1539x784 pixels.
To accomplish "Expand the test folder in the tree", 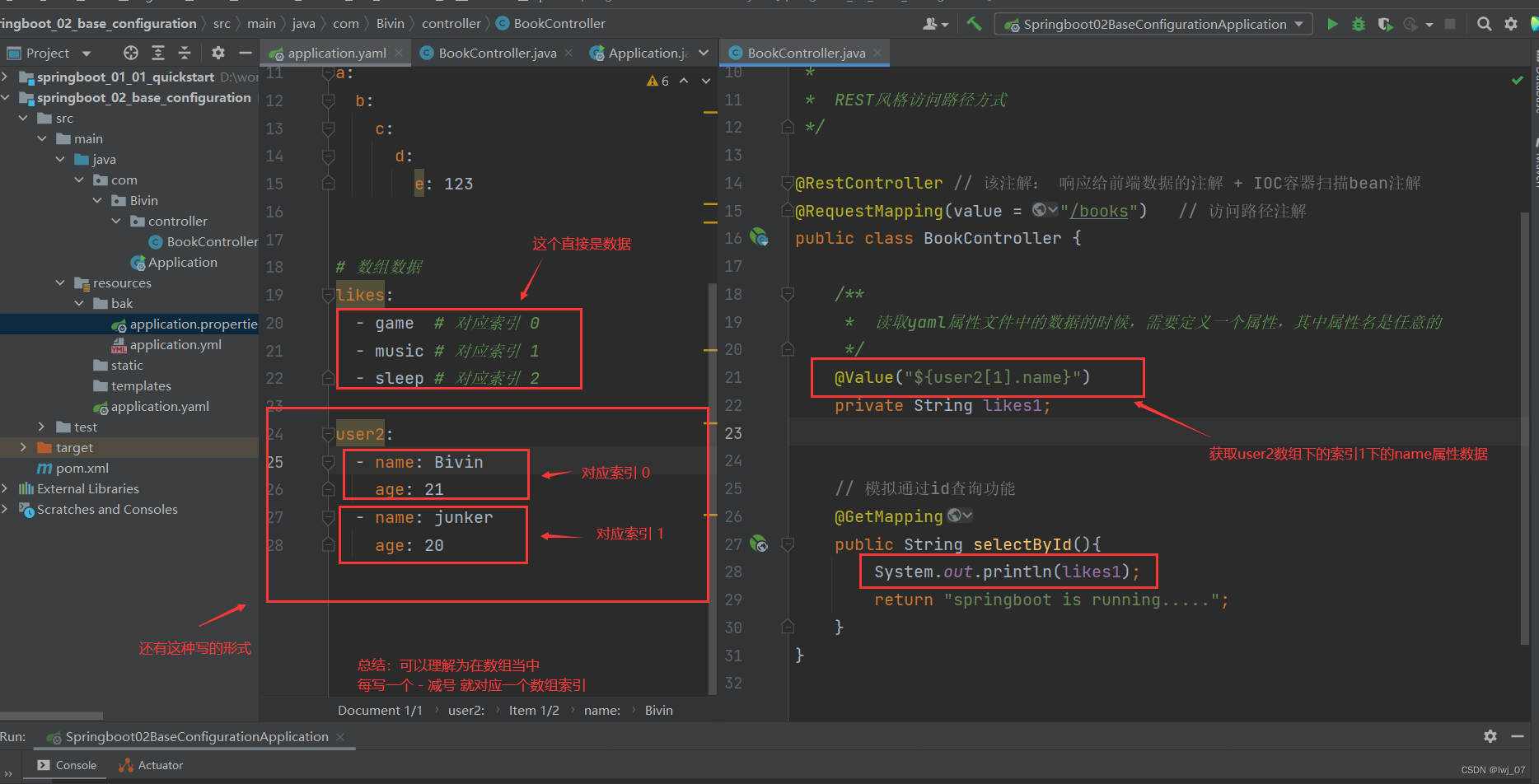I will coord(41,427).
